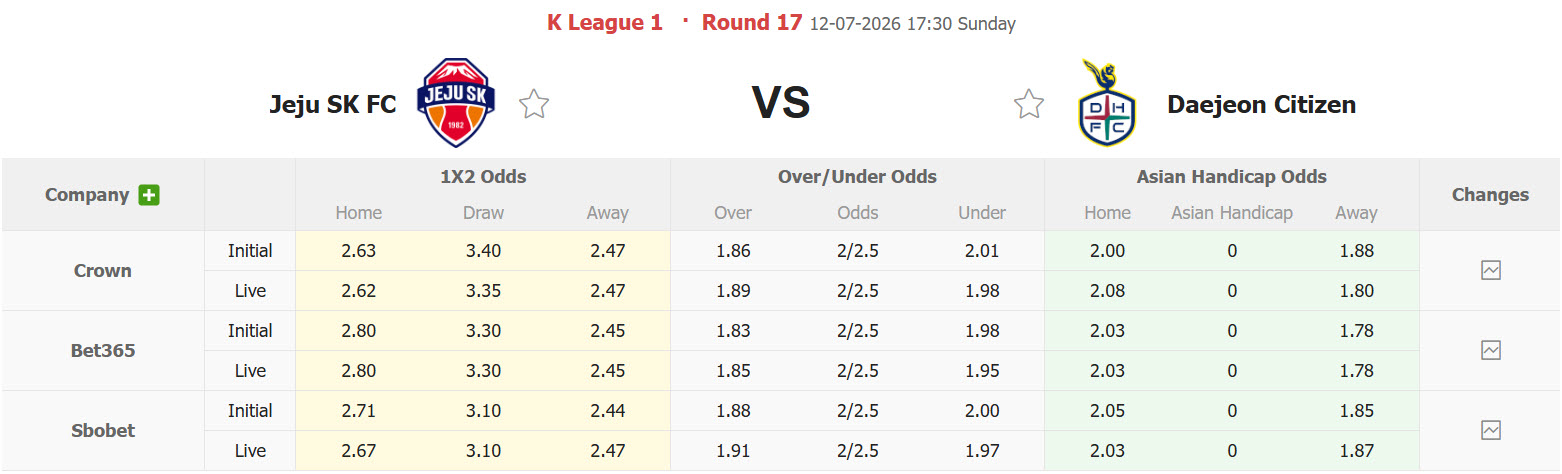Favorite Daejeon Citizen with star icon
1562x474 pixels.
1029,104
